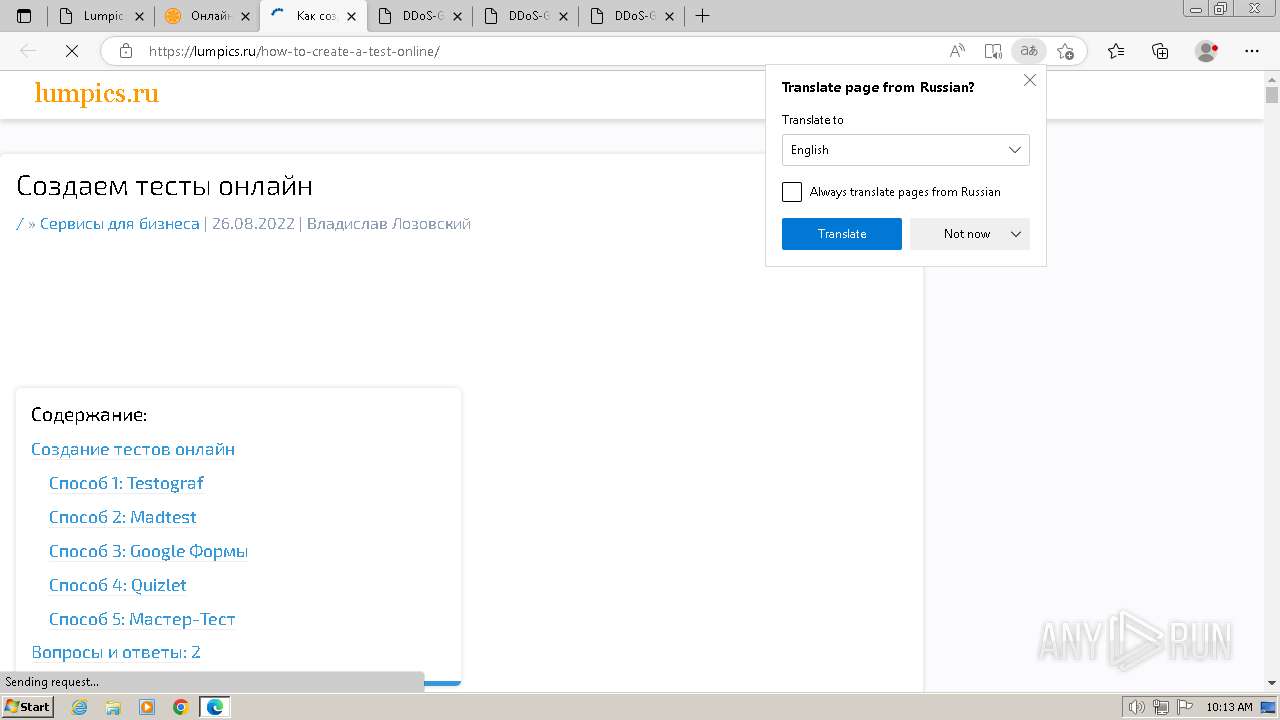The height and width of the screenshot is (720, 1280).
Task: Click the article title Создаем тесты онлайн
Action: tap(165, 186)
